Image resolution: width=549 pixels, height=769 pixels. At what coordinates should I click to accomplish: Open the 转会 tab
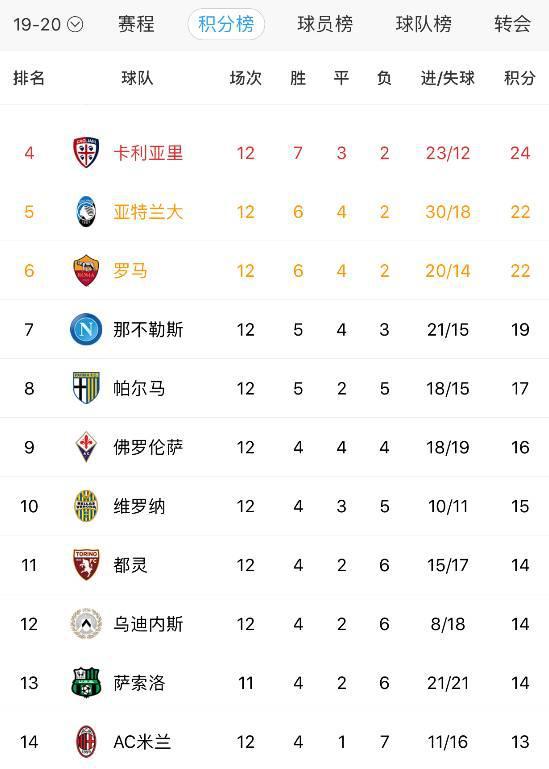point(512,24)
